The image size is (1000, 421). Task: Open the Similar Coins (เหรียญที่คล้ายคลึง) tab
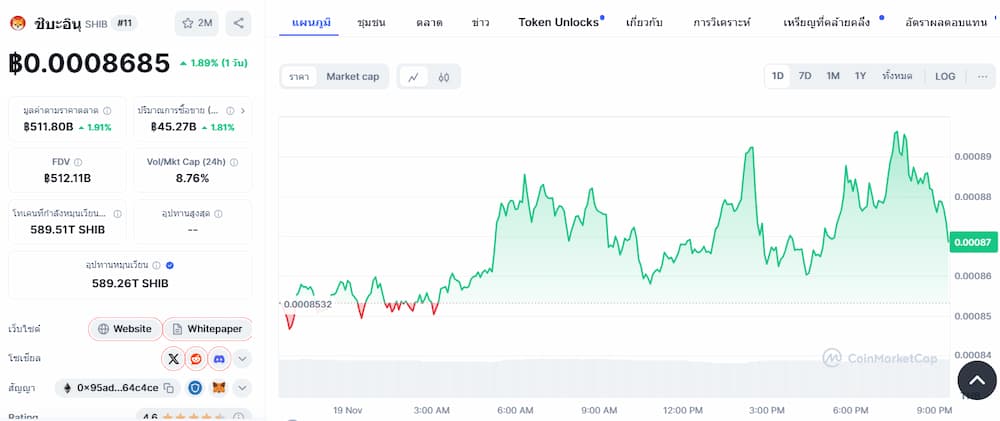829,22
